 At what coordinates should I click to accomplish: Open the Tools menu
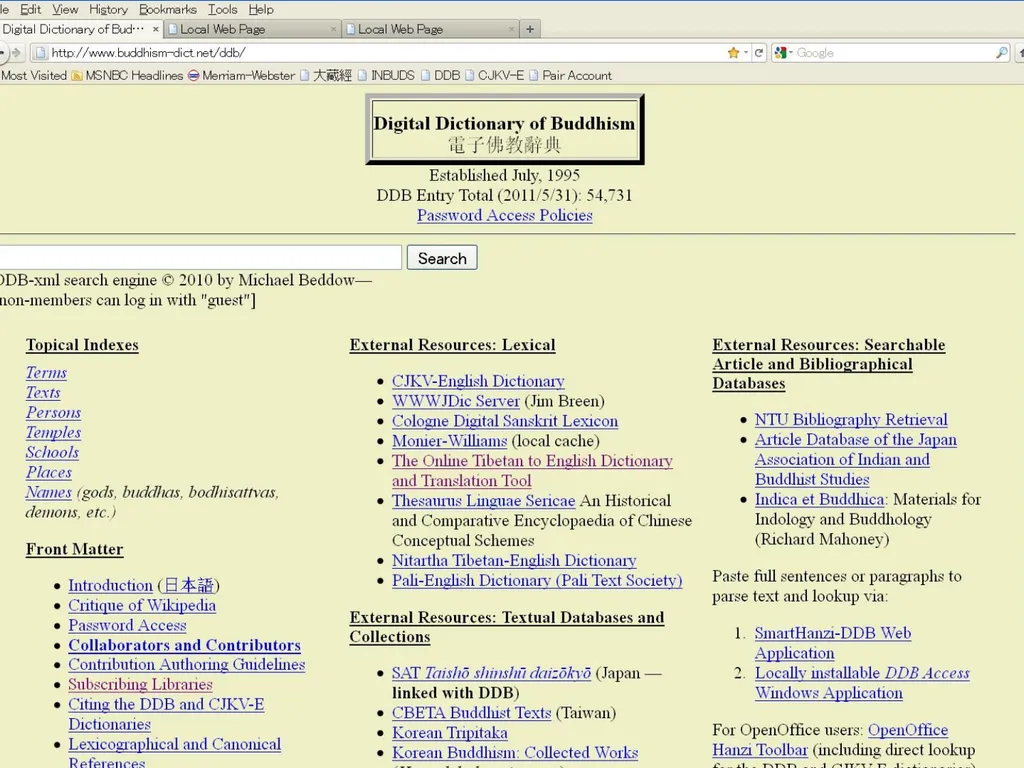tap(223, 9)
